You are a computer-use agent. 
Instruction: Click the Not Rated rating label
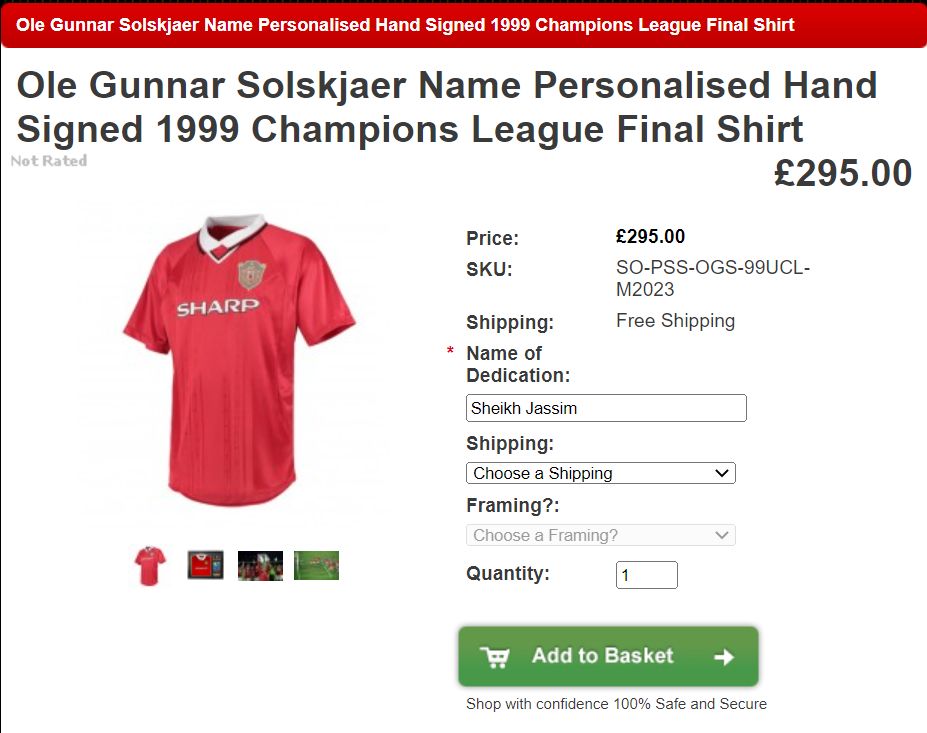[49, 161]
